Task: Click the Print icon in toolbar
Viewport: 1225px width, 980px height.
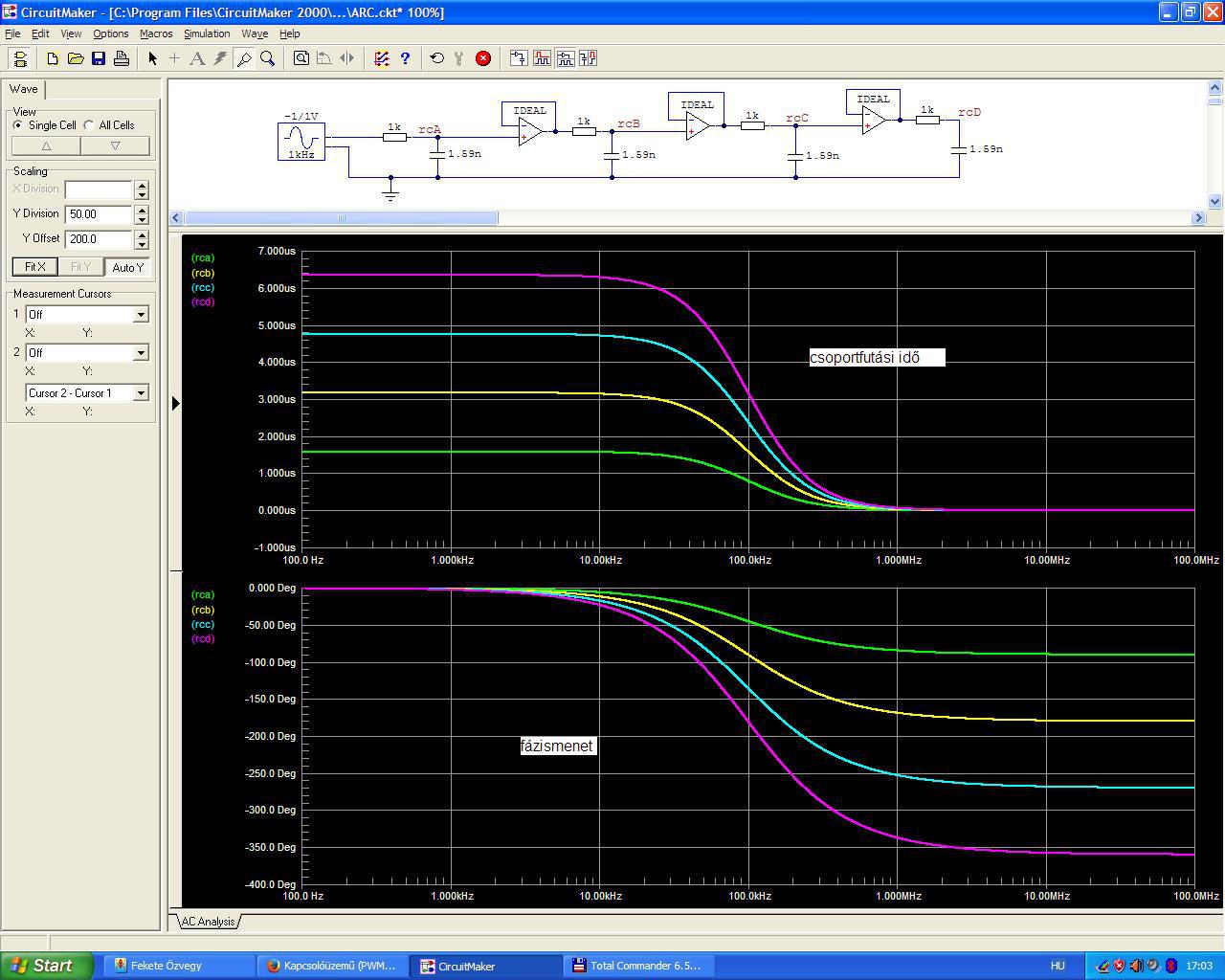Action: tap(122, 58)
